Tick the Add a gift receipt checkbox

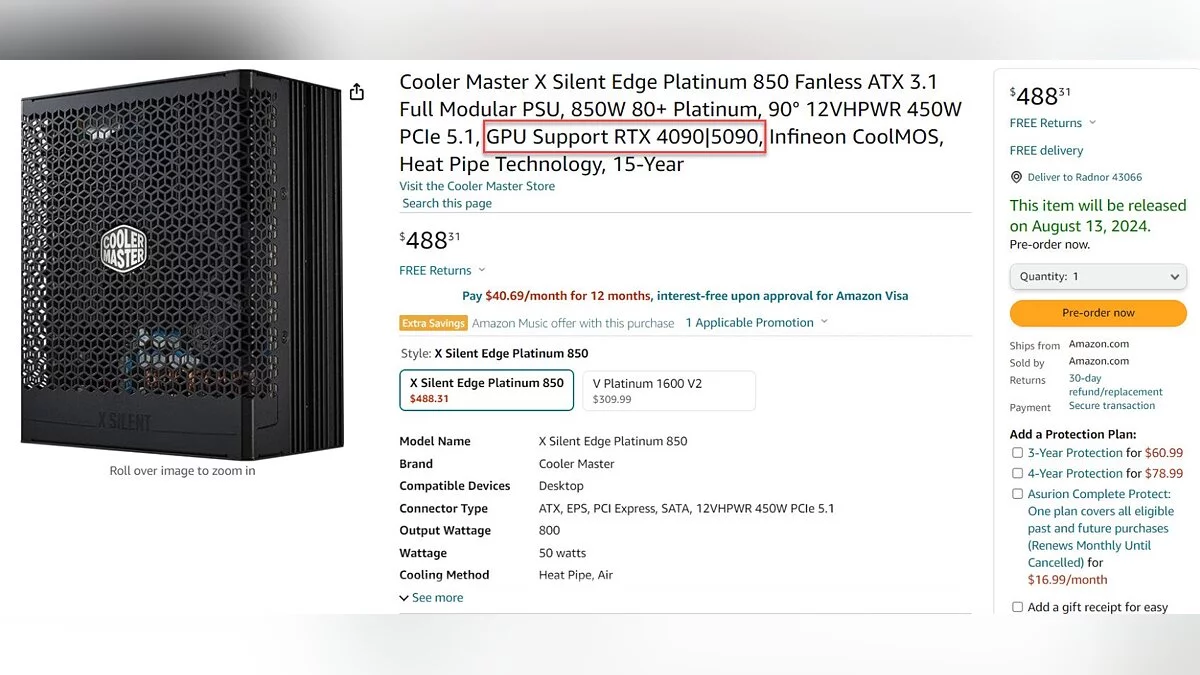pos(1017,607)
